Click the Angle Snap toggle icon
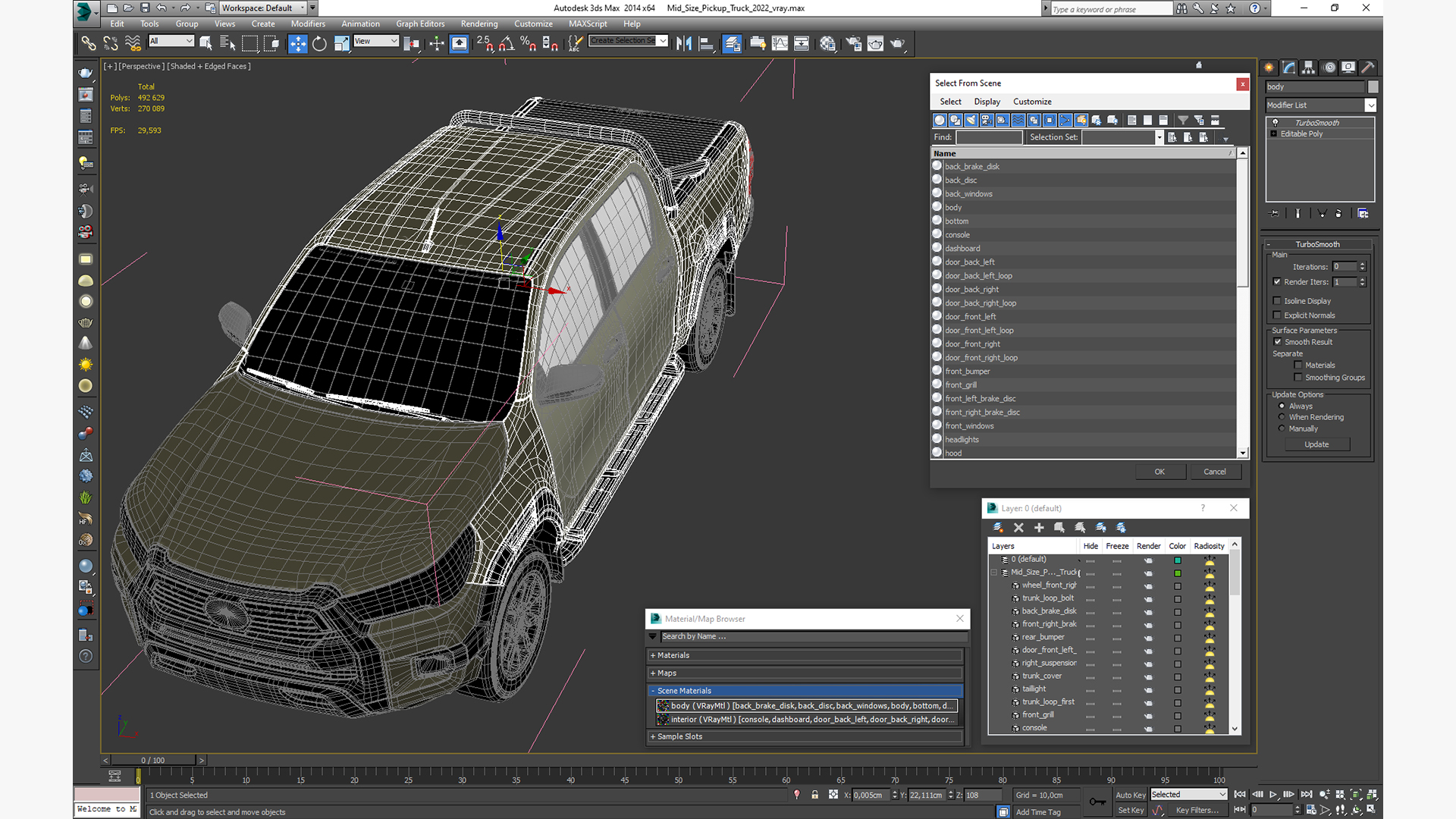Image resolution: width=1456 pixels, height=819 pixels. [x=507, y=44]
